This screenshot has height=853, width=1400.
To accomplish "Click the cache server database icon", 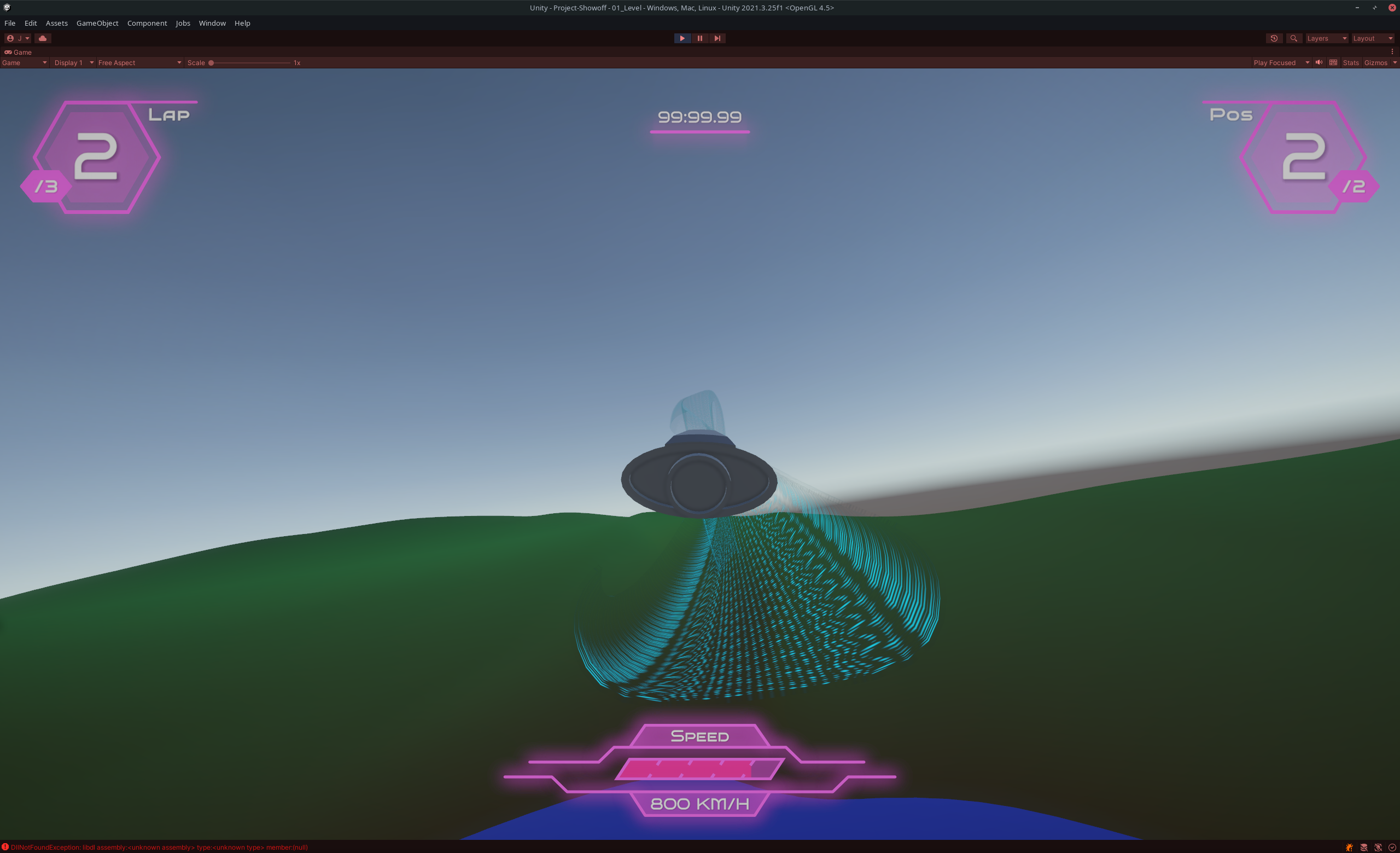I will click(1364, 848).
